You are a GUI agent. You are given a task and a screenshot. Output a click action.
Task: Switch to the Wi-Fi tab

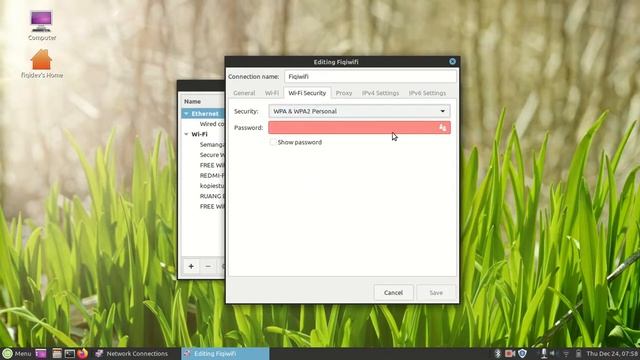point(272,93)
